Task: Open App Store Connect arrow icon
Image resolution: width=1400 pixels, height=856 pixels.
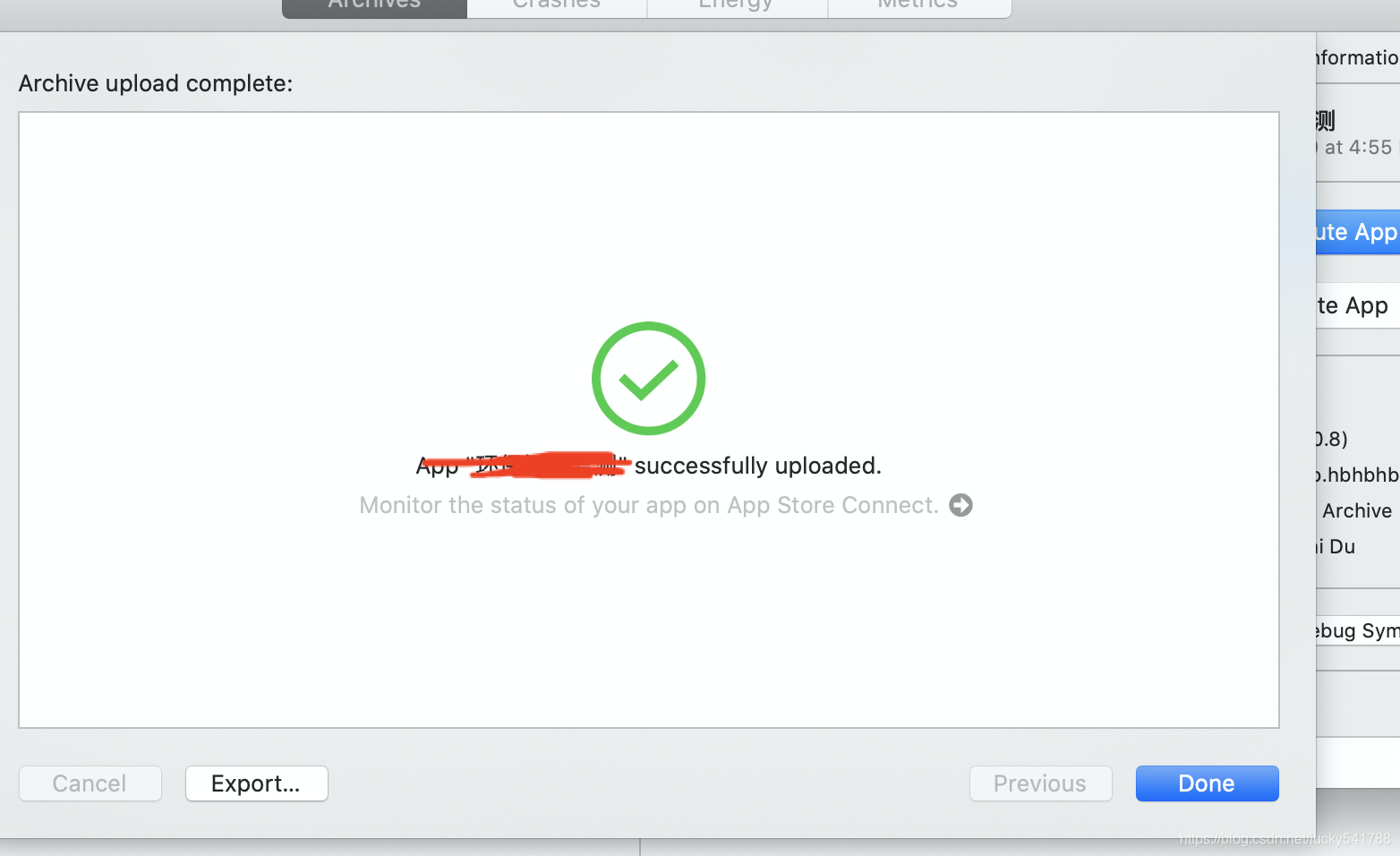Action: pyautogui.click(x=960, y=505)
